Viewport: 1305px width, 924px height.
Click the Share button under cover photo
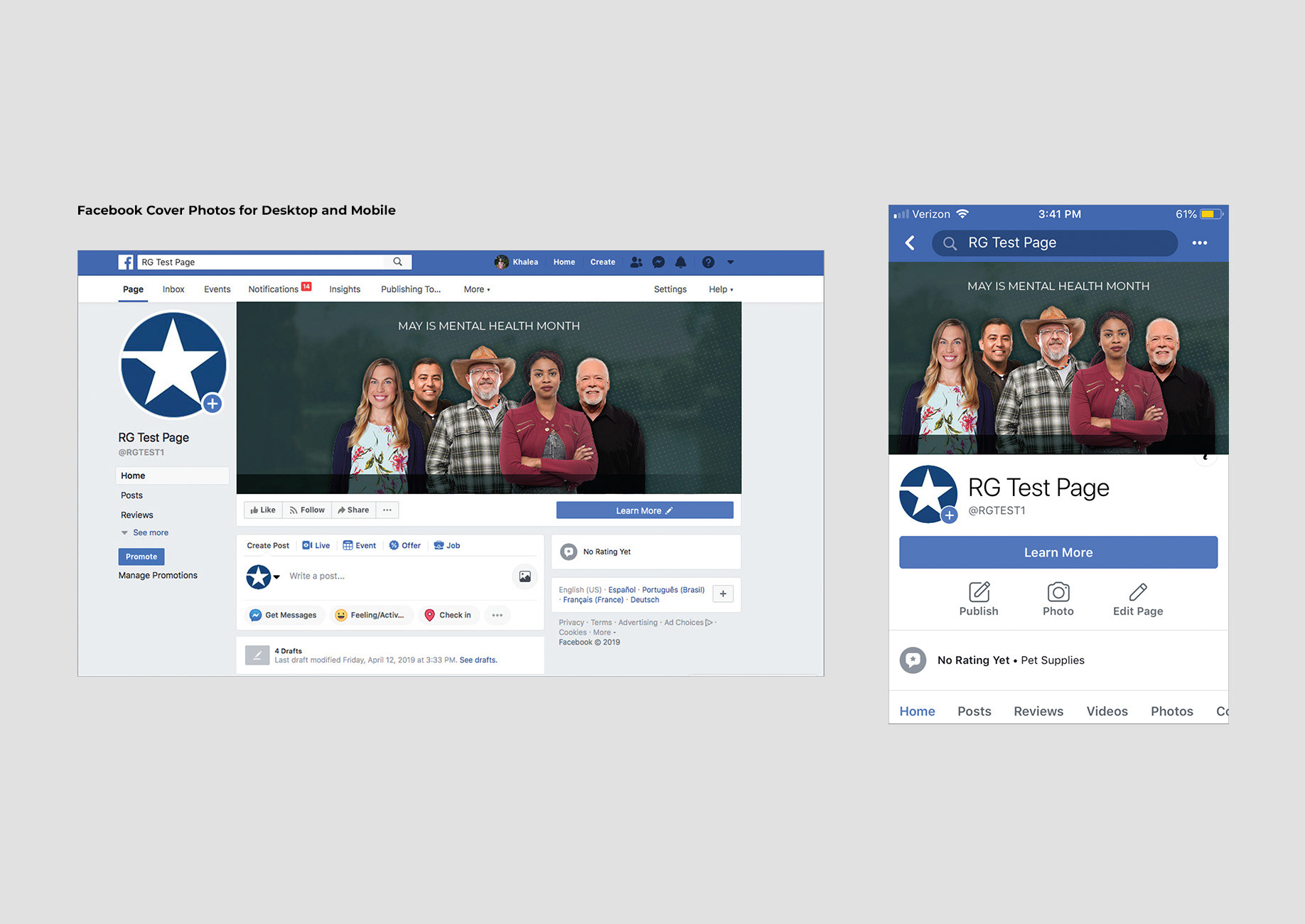pyautogui.click(x=354, y=510)
